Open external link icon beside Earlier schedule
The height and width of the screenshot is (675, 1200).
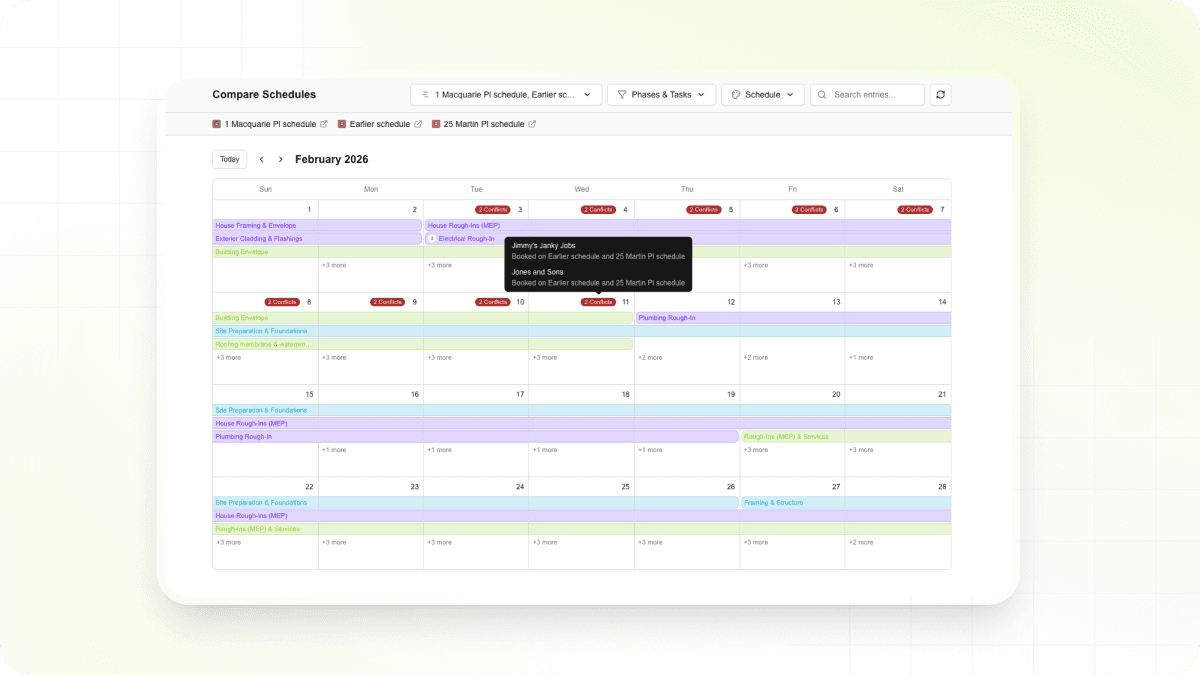click(x=417, y=124)
